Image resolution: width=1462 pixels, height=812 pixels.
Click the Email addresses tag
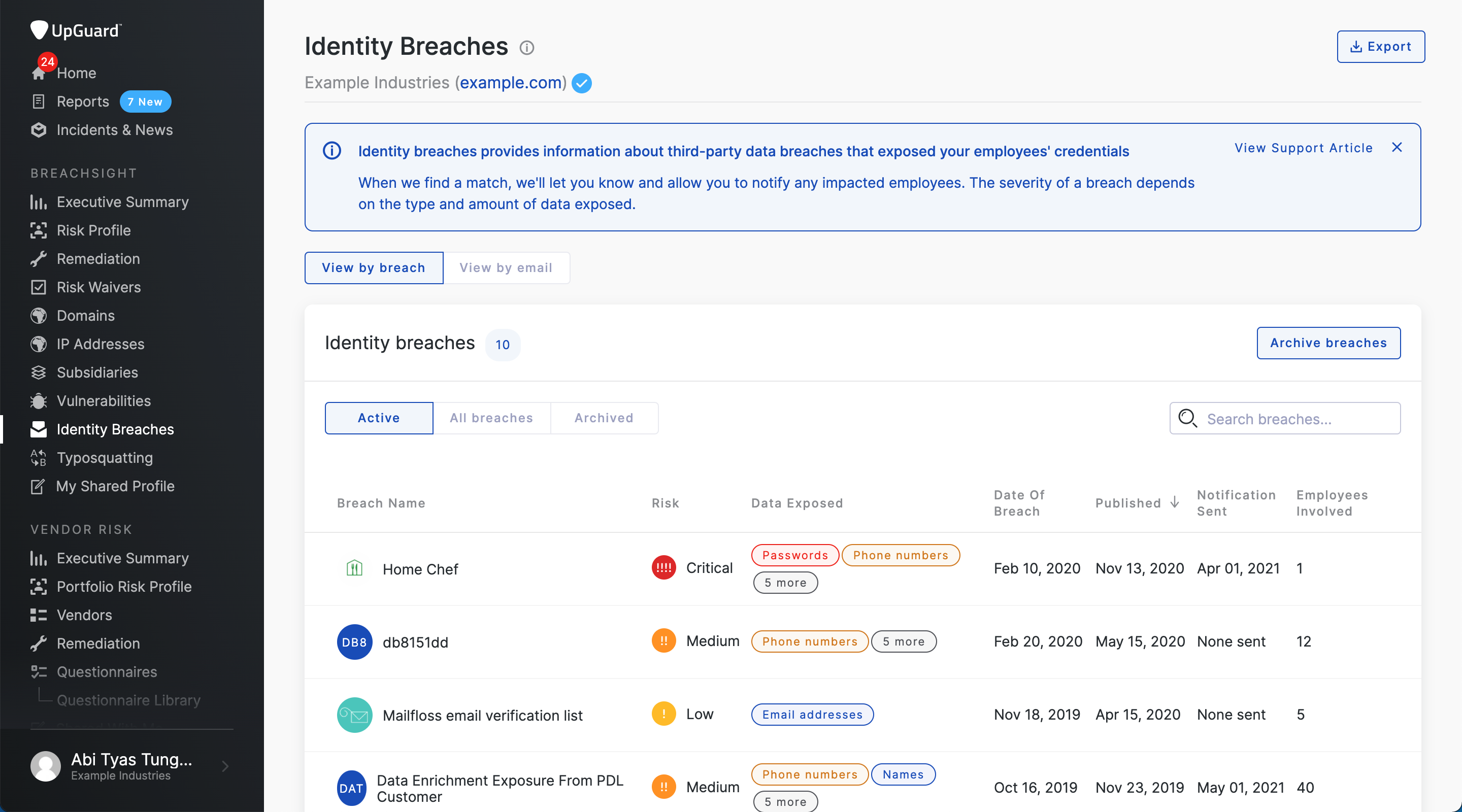[812, 715]
